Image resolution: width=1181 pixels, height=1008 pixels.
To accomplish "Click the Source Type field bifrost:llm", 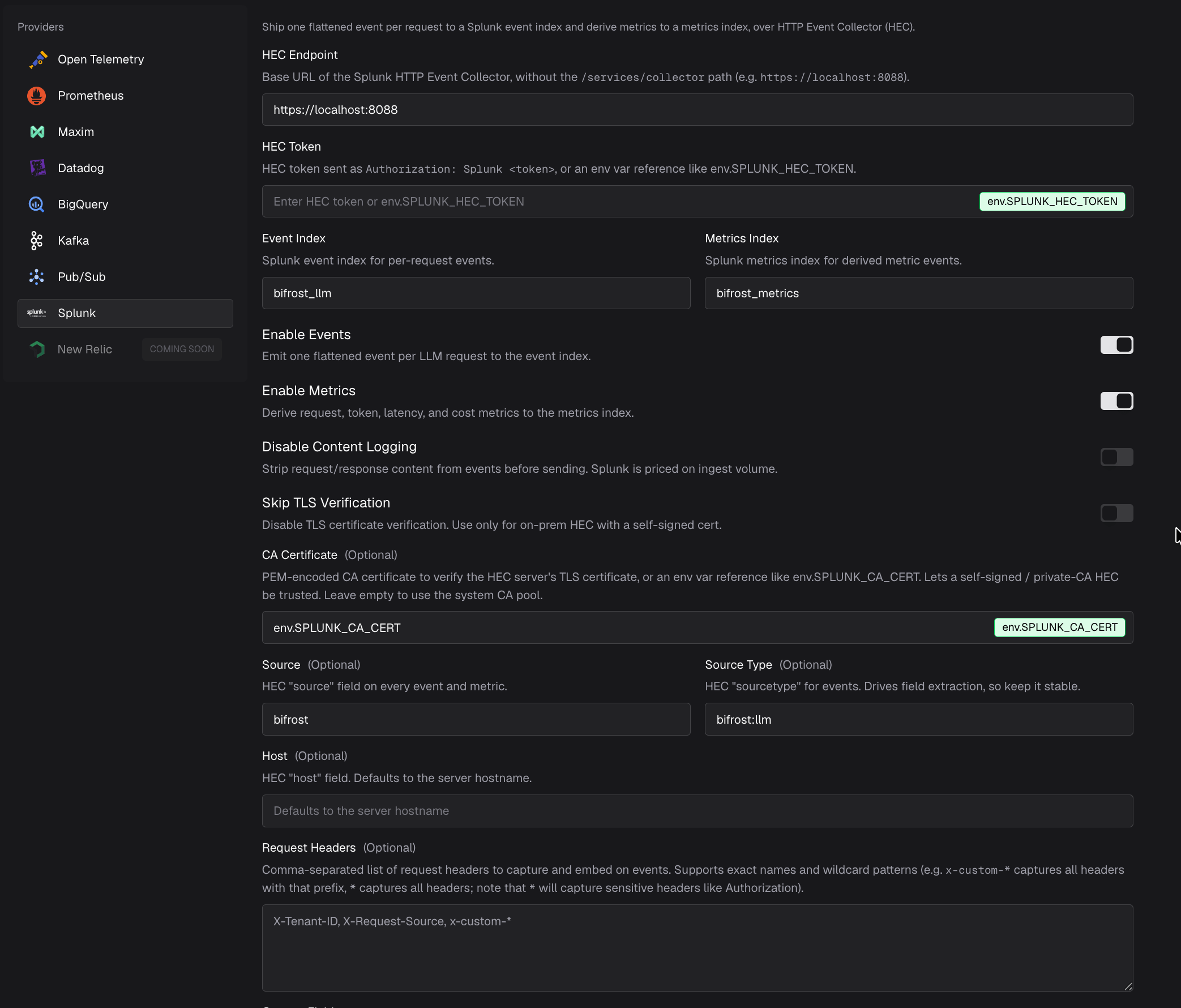I will 919,720.
